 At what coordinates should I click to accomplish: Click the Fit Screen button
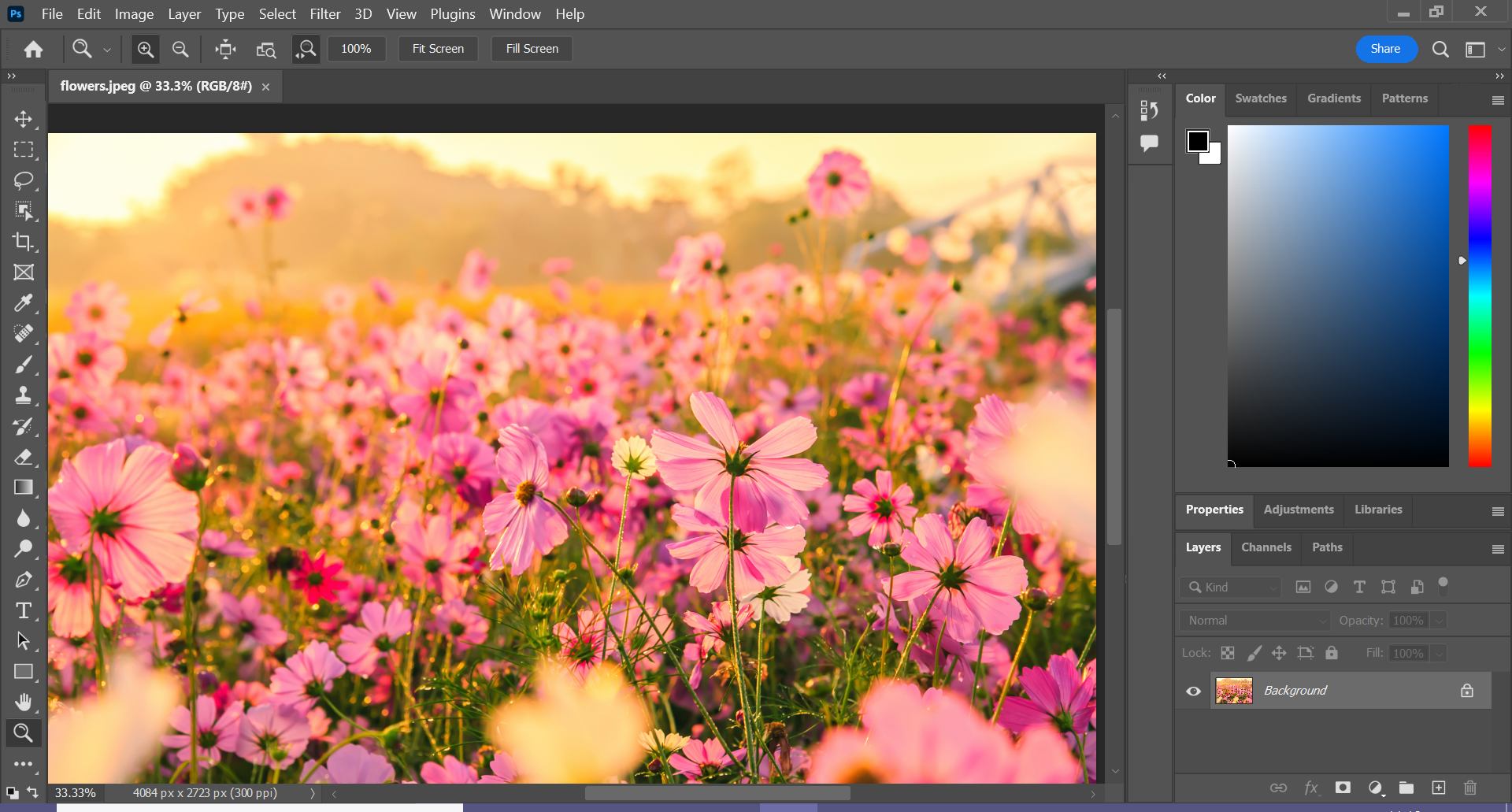click(439, 49)
